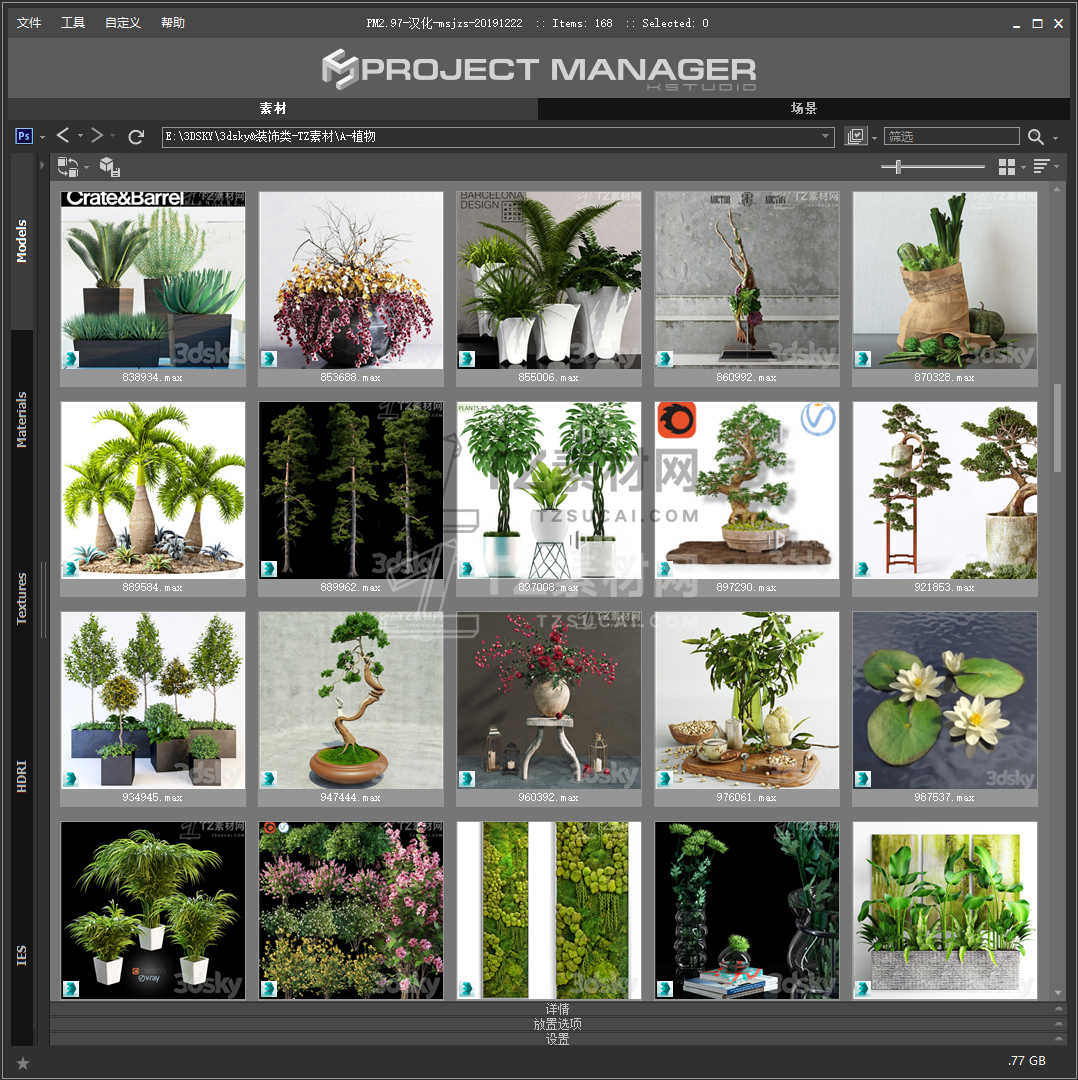
Task: Expand the 设置 settings panel
Action: 557,1039
